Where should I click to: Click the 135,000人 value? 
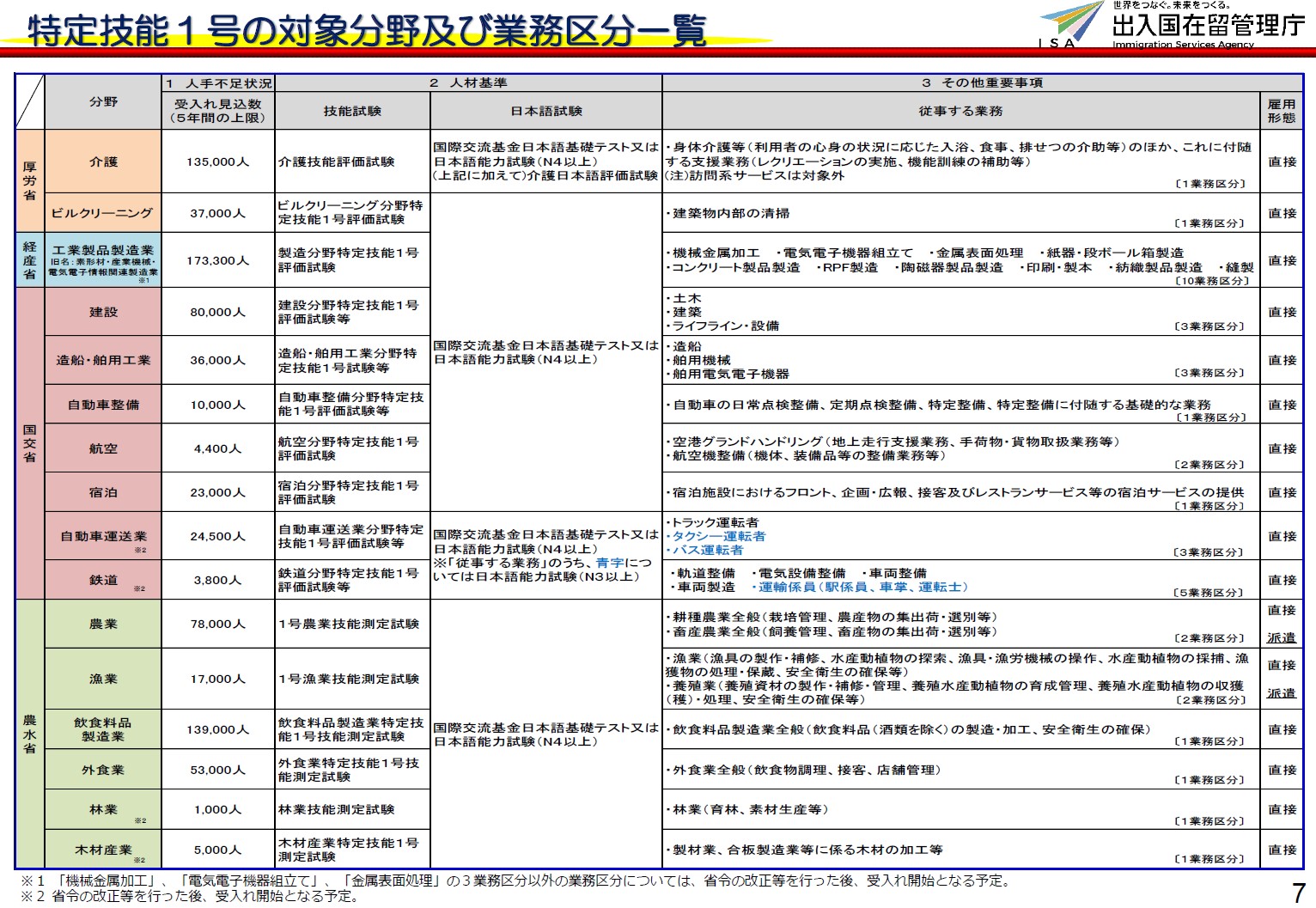218,161
